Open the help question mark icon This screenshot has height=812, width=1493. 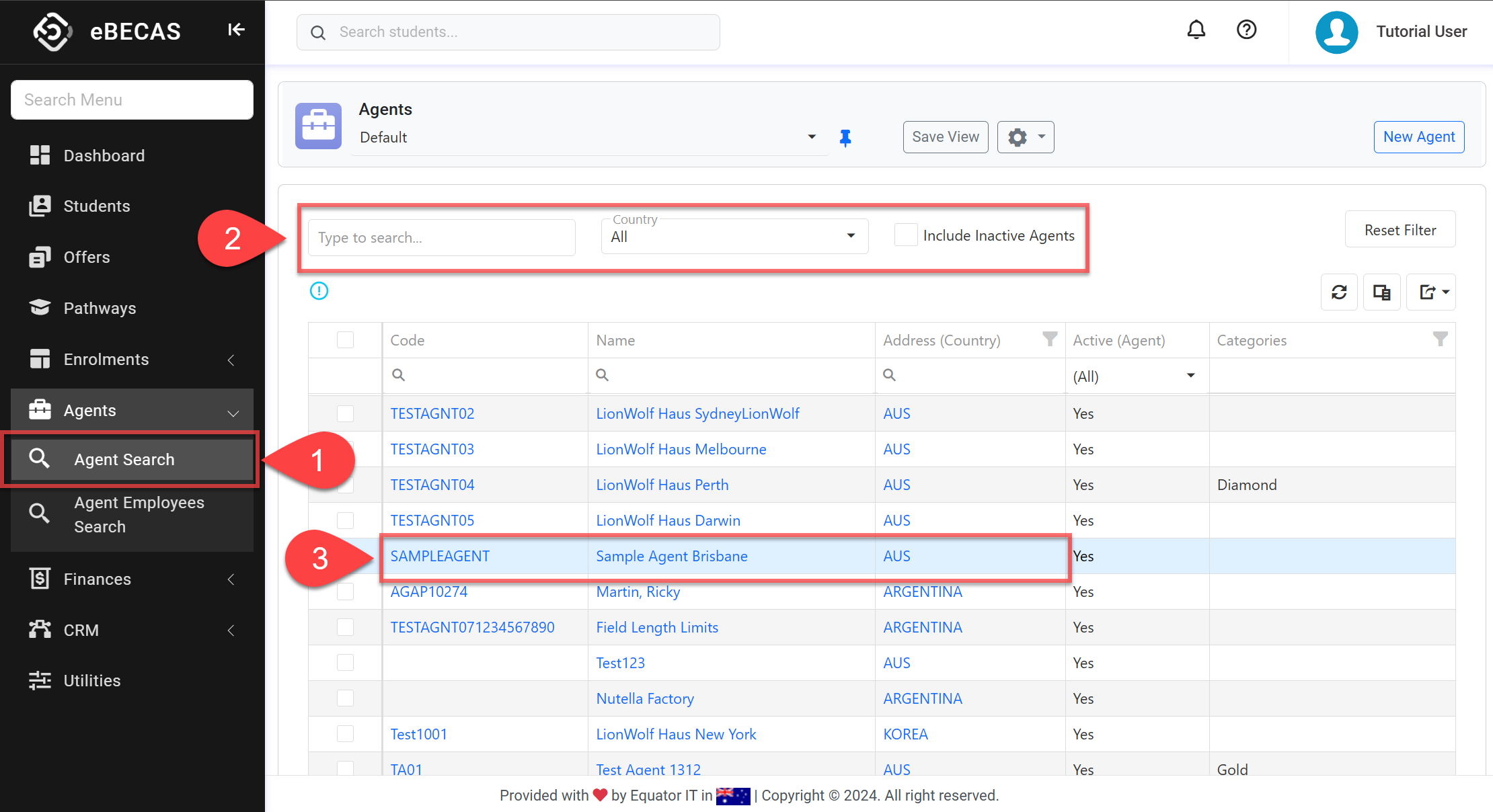pos(1246,30)
